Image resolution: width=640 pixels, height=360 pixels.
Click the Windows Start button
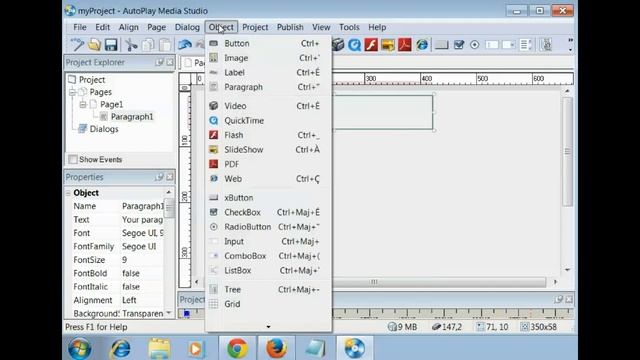click(80, 349)
